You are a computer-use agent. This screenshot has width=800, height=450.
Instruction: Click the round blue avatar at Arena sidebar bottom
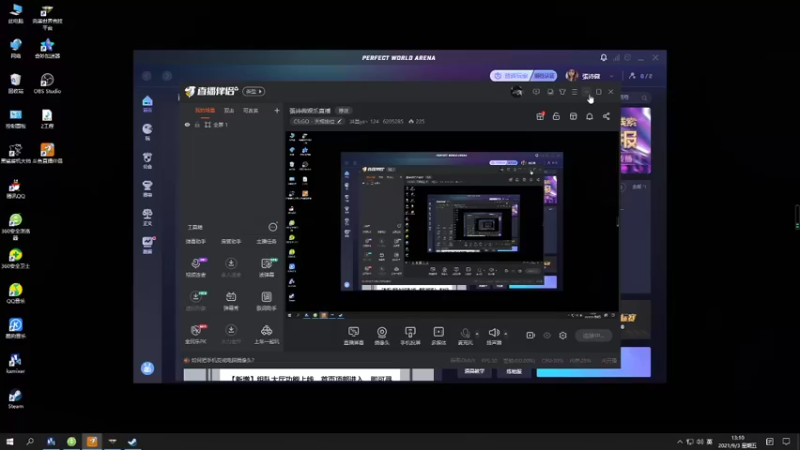click(x=147, y=368)
